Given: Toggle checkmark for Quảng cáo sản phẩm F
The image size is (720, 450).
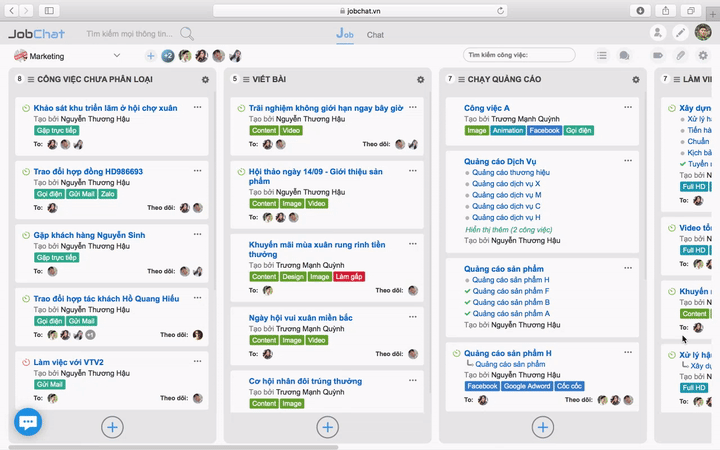Looking at the screenshot, I should click(467, 291).
